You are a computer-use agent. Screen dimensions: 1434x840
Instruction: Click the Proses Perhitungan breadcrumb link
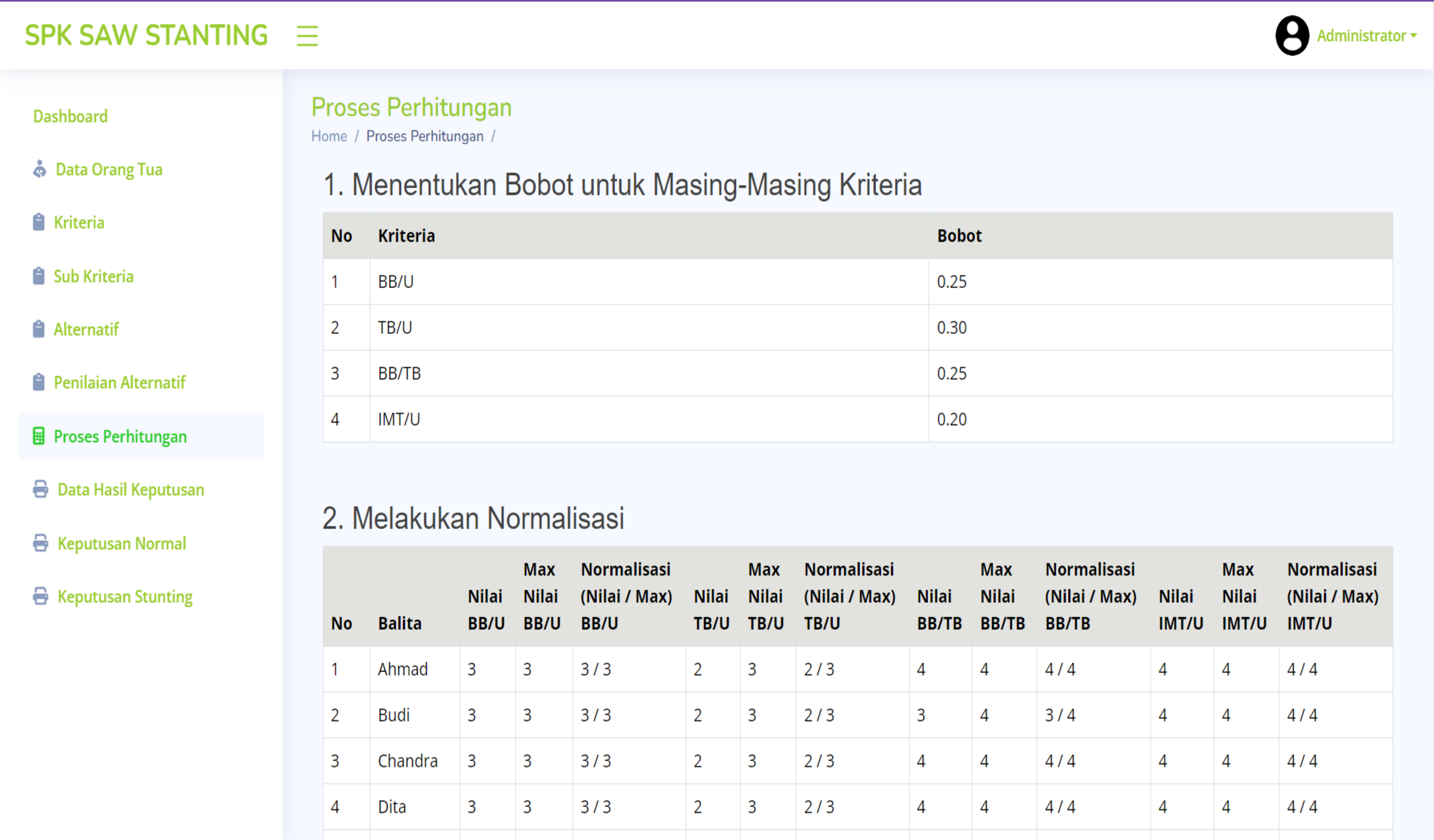pyautogui.click(x=424, y=137)
